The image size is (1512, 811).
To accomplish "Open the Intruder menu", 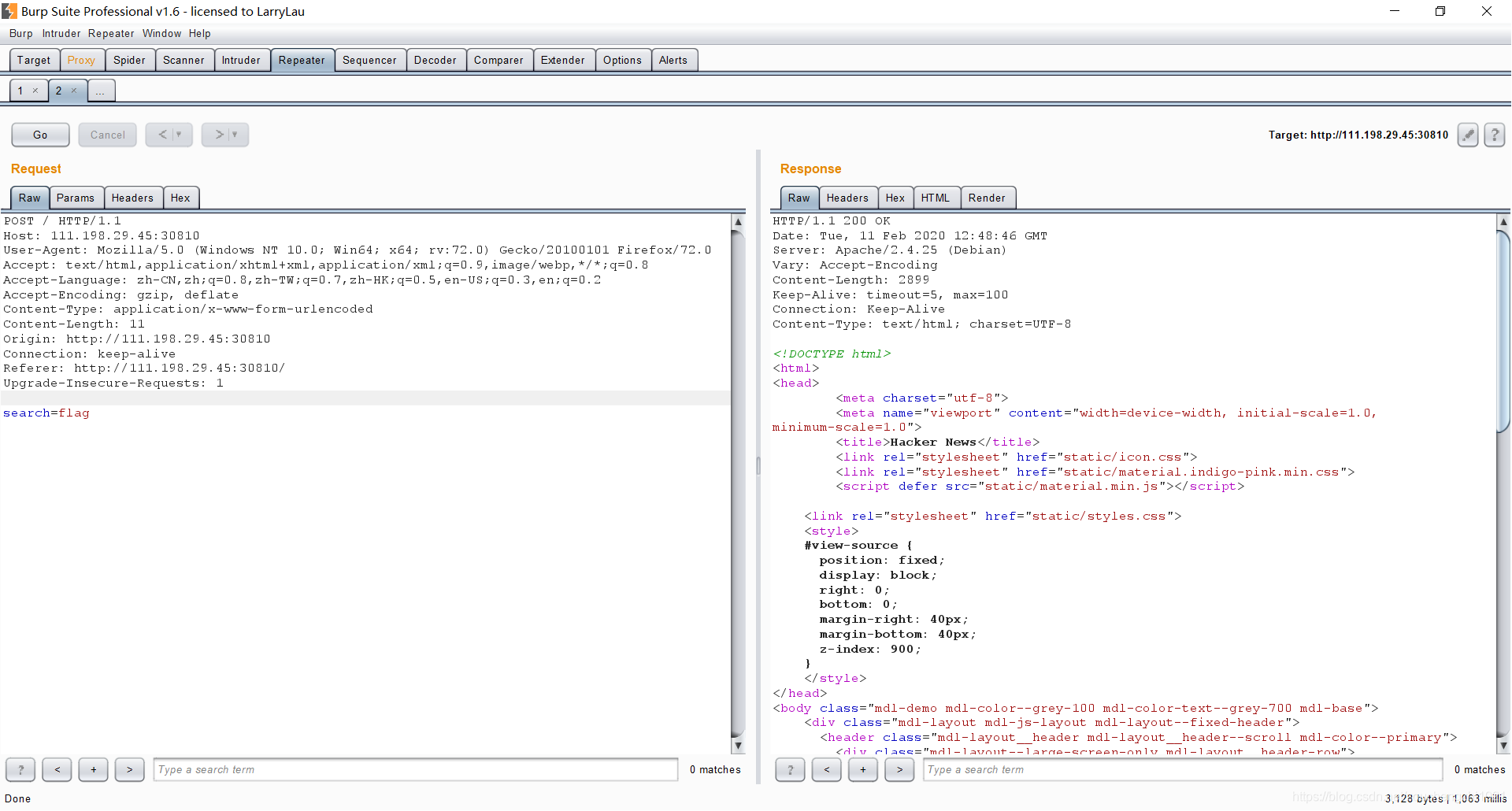I will pyautogui.click(x=61, y=33).
